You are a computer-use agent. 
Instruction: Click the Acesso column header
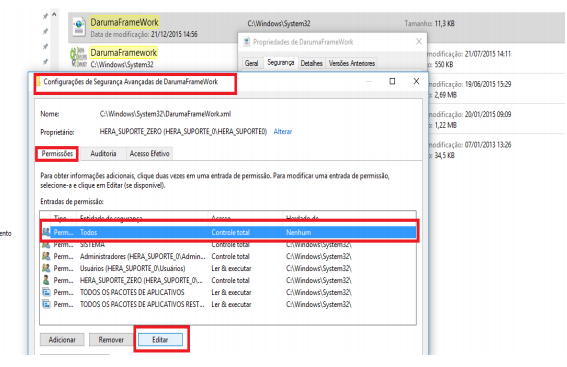pos(221,217)
